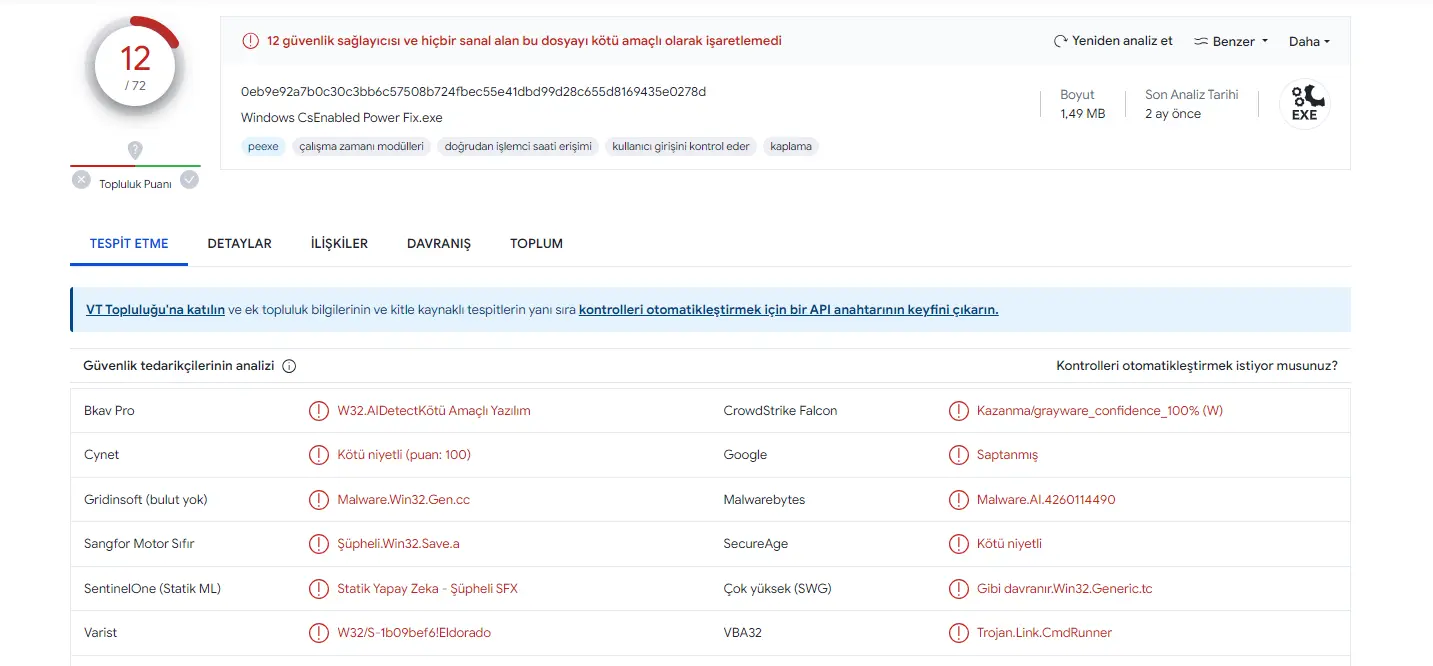Open the Benzer dropdown
This screenshot has height=666, width=1433.
tap(1231, 41)
